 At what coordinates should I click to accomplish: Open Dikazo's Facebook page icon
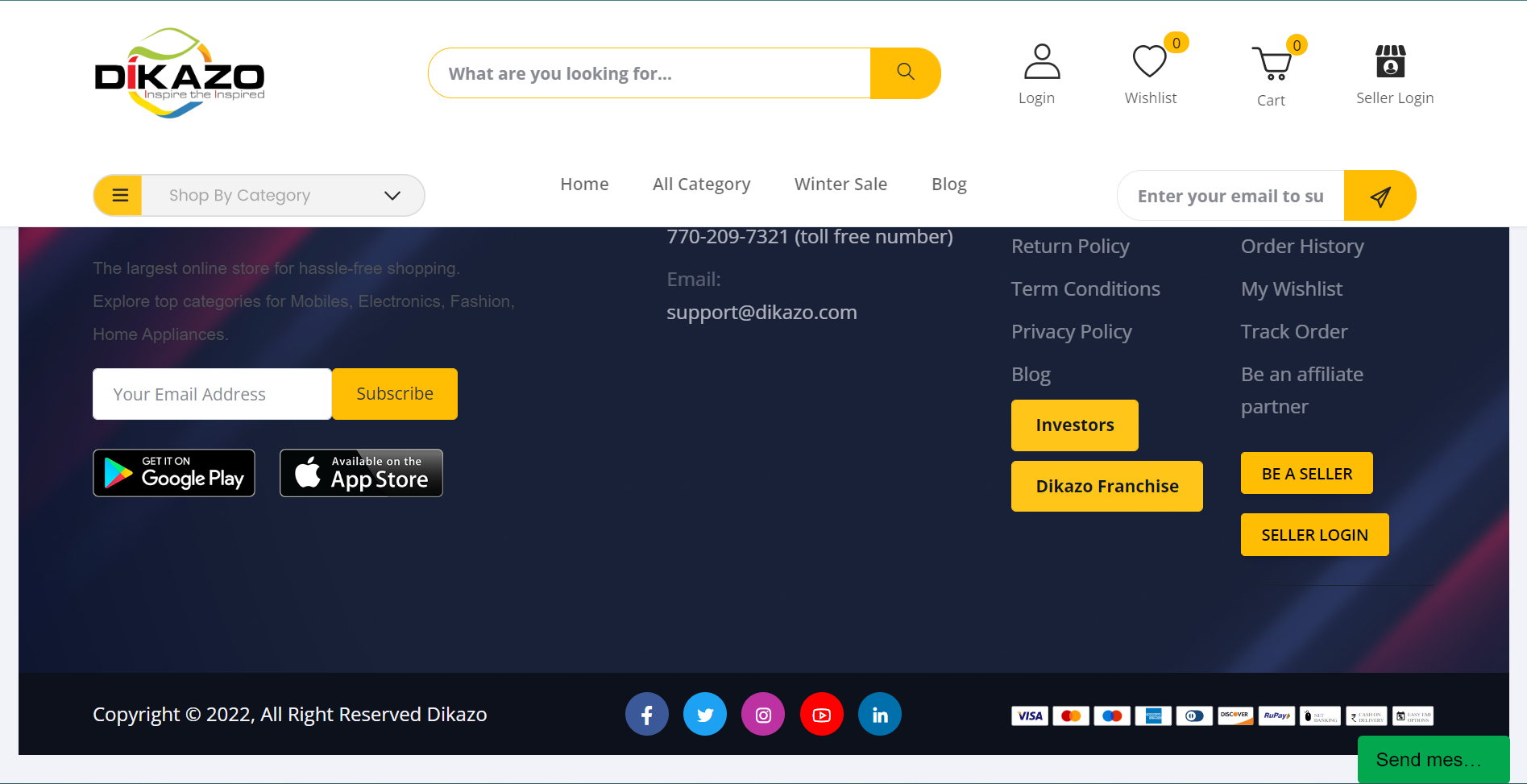[x=646, y=715]
